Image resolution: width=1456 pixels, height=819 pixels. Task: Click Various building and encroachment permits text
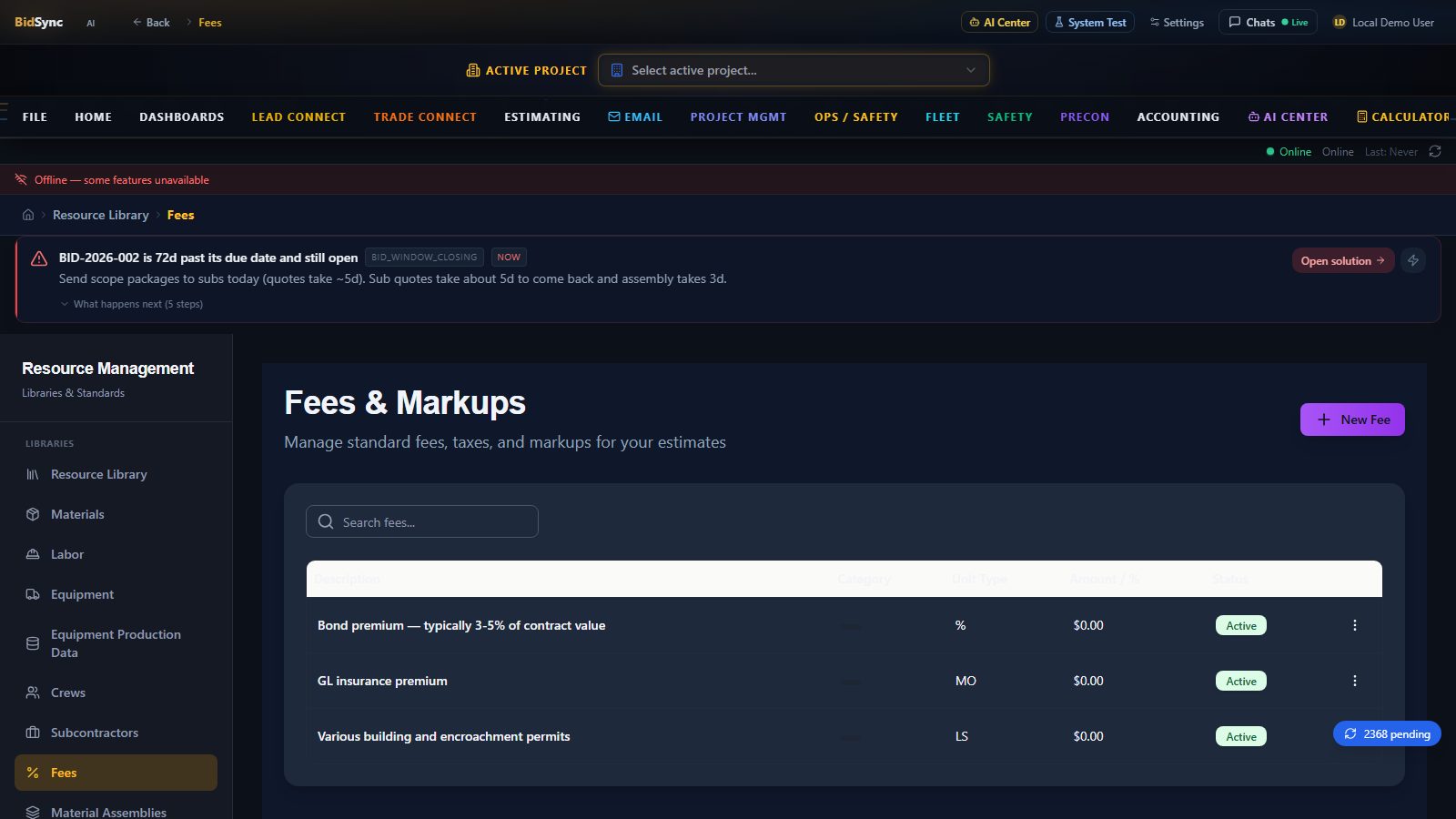click(444, 736)
